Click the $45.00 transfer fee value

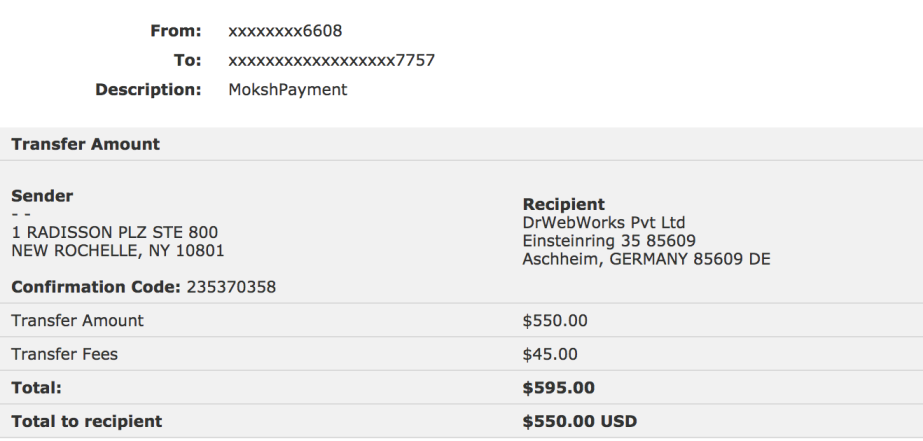pos(550,354)
